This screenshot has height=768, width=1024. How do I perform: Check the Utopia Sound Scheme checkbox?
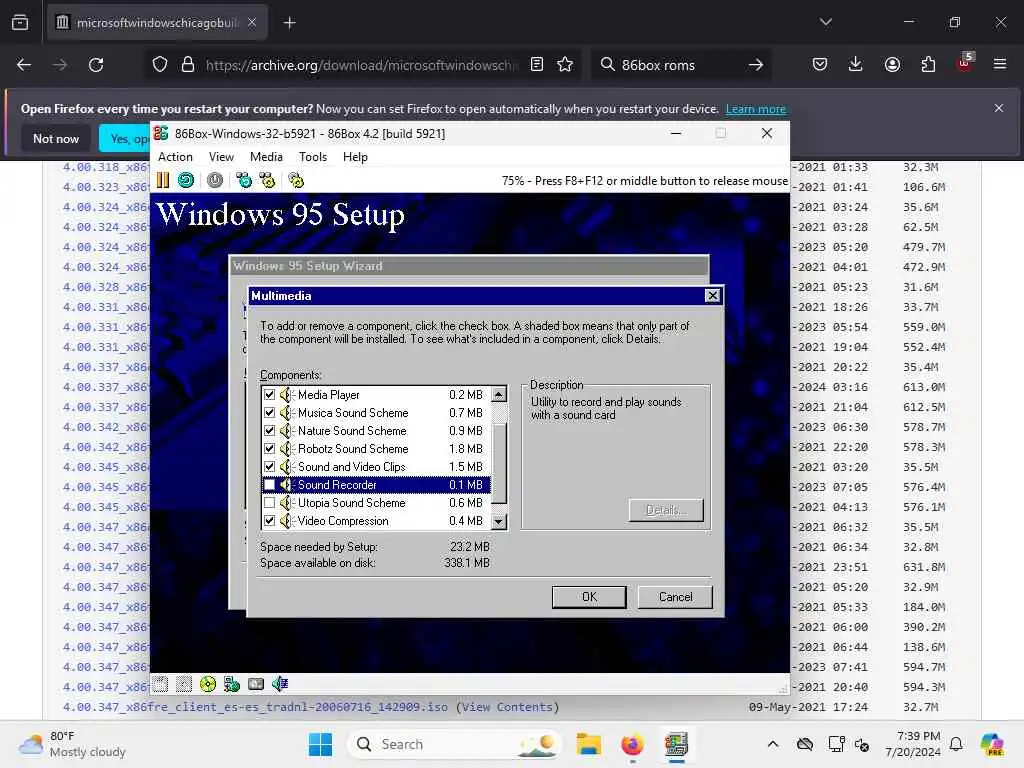click(269, 503)
